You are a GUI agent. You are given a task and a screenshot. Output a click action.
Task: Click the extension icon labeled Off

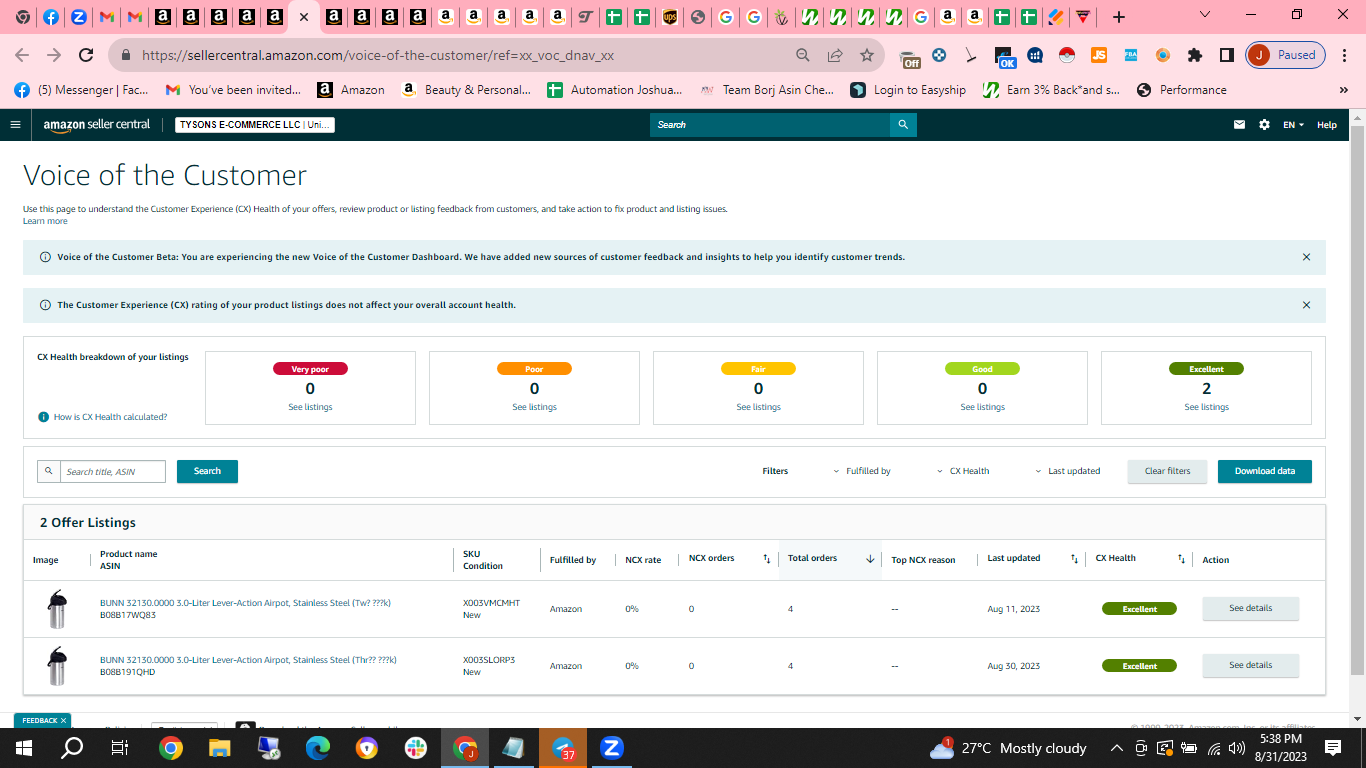click(x=910, y=58)
